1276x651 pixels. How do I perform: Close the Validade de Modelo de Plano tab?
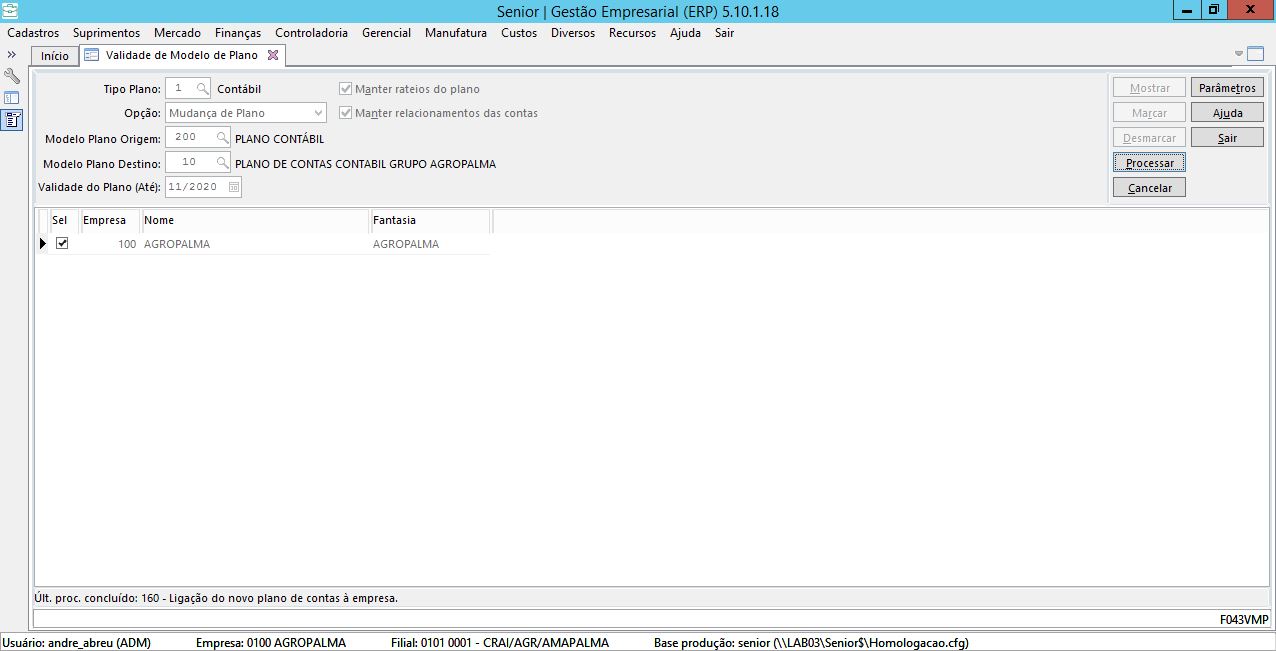(x=273, y=55)
